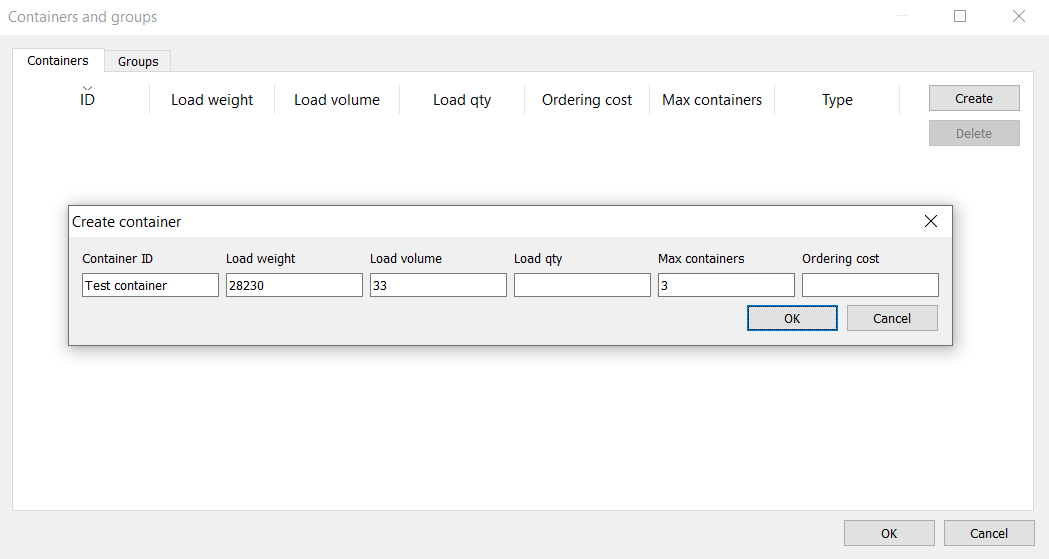Cancel the Create container dialog

[x=892, y=319]
